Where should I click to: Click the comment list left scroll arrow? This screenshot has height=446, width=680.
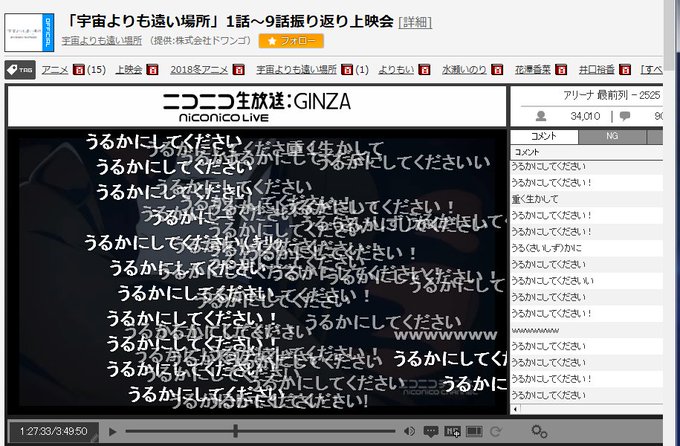tap(515, 409)
